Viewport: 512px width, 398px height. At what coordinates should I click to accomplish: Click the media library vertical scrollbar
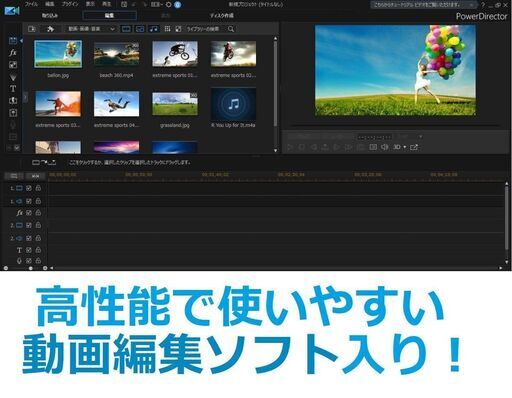click(x=275, y=83)
